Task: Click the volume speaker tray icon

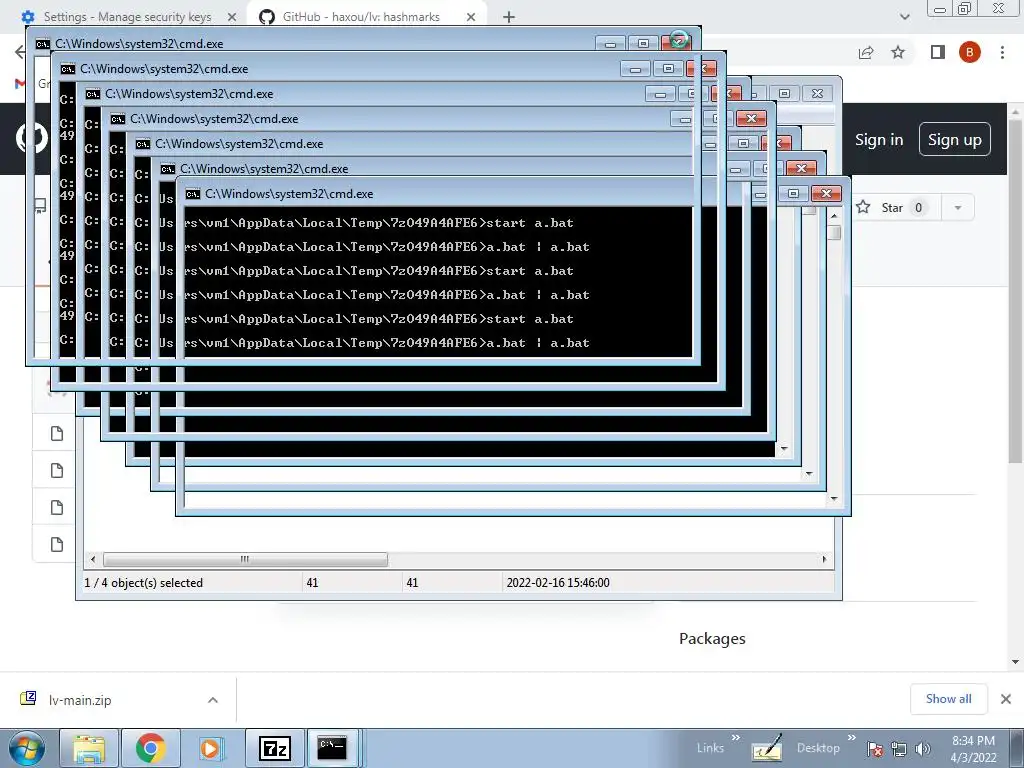Action: (x=923, y=749)
